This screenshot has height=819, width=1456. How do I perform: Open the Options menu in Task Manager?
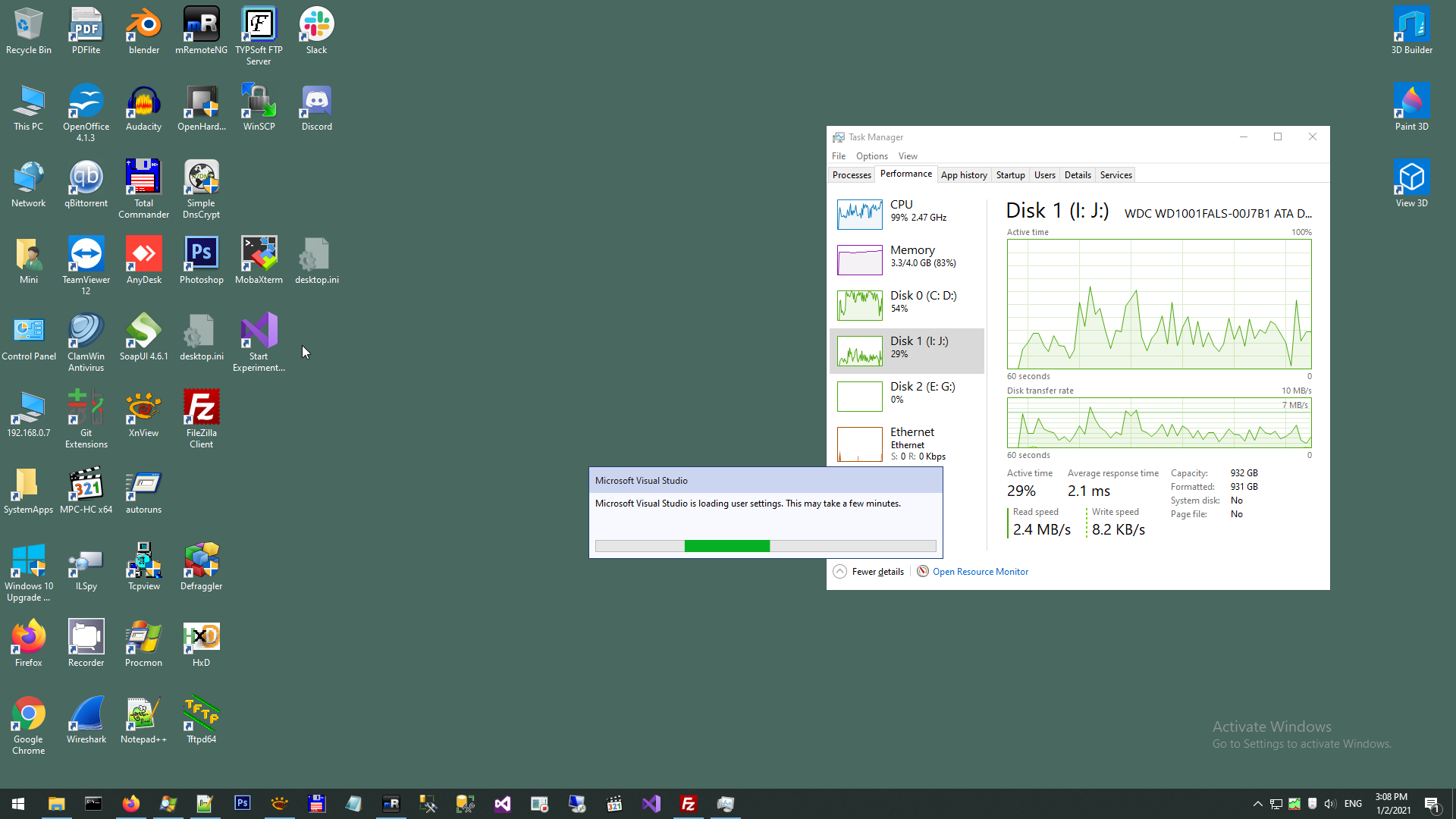point(871,156)
